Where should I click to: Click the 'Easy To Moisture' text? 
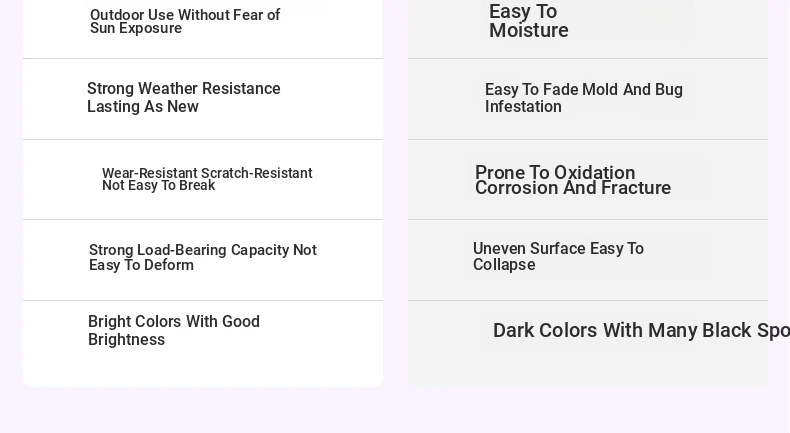tap(529, 21)
